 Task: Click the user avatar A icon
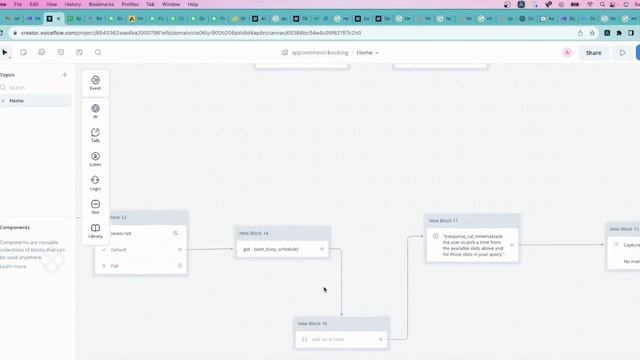click(567, 52)
